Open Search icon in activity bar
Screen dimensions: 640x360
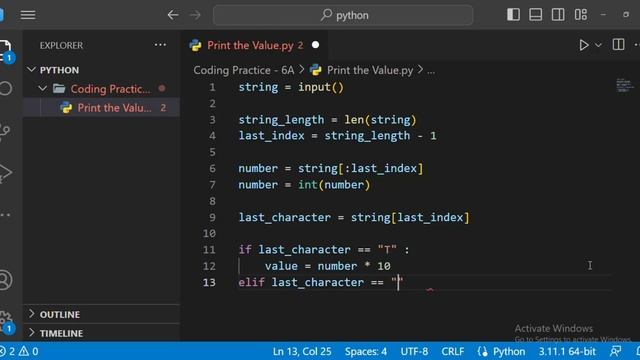tap(6, 89)
